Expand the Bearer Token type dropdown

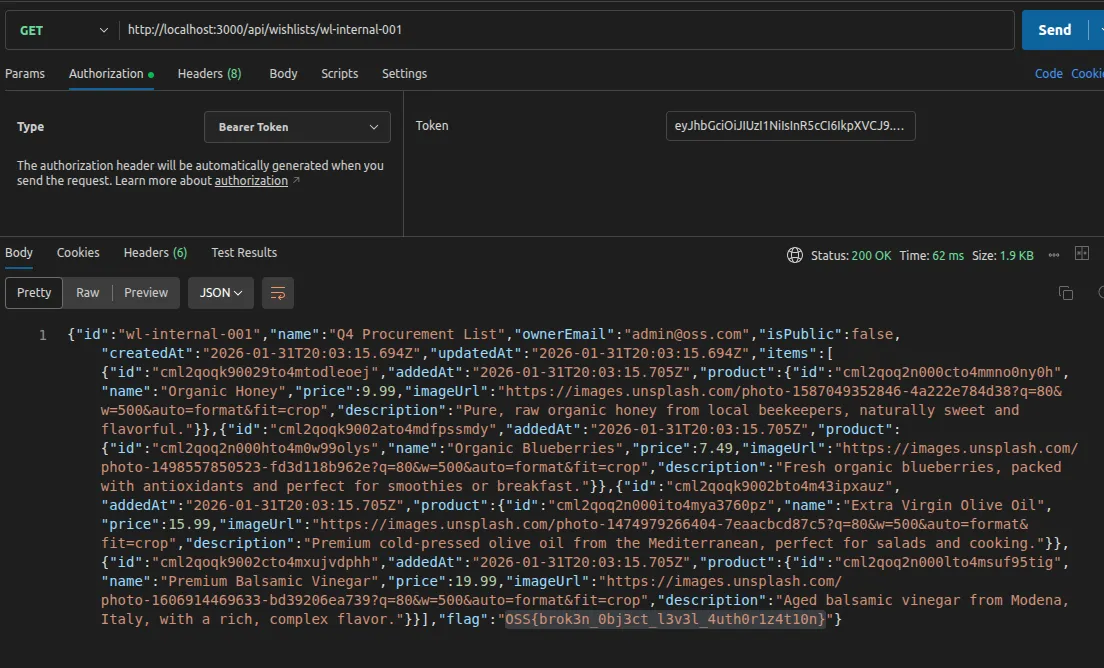tap(297, 127)
